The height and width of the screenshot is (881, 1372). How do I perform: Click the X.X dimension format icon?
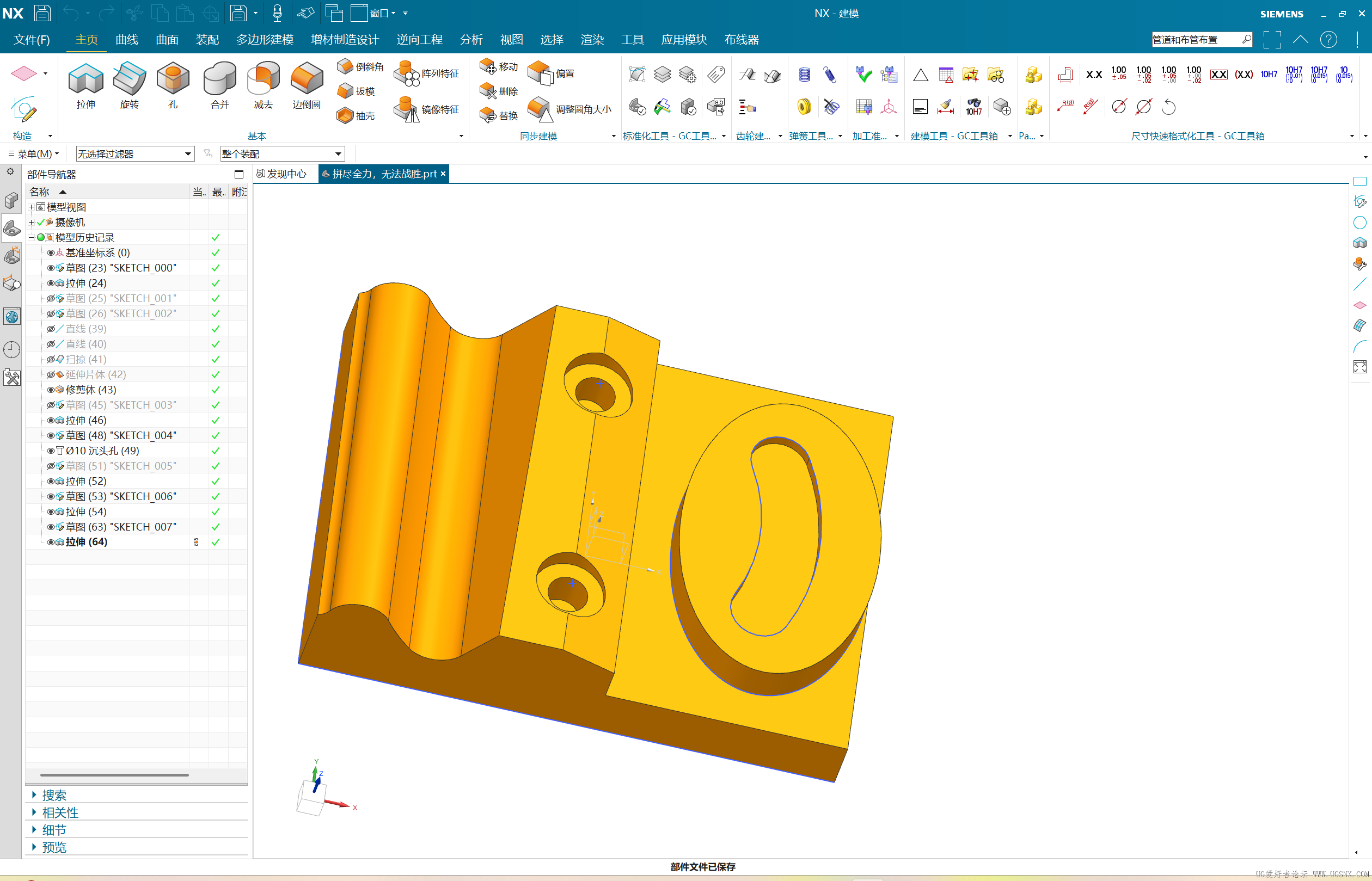coord(1094,75)
